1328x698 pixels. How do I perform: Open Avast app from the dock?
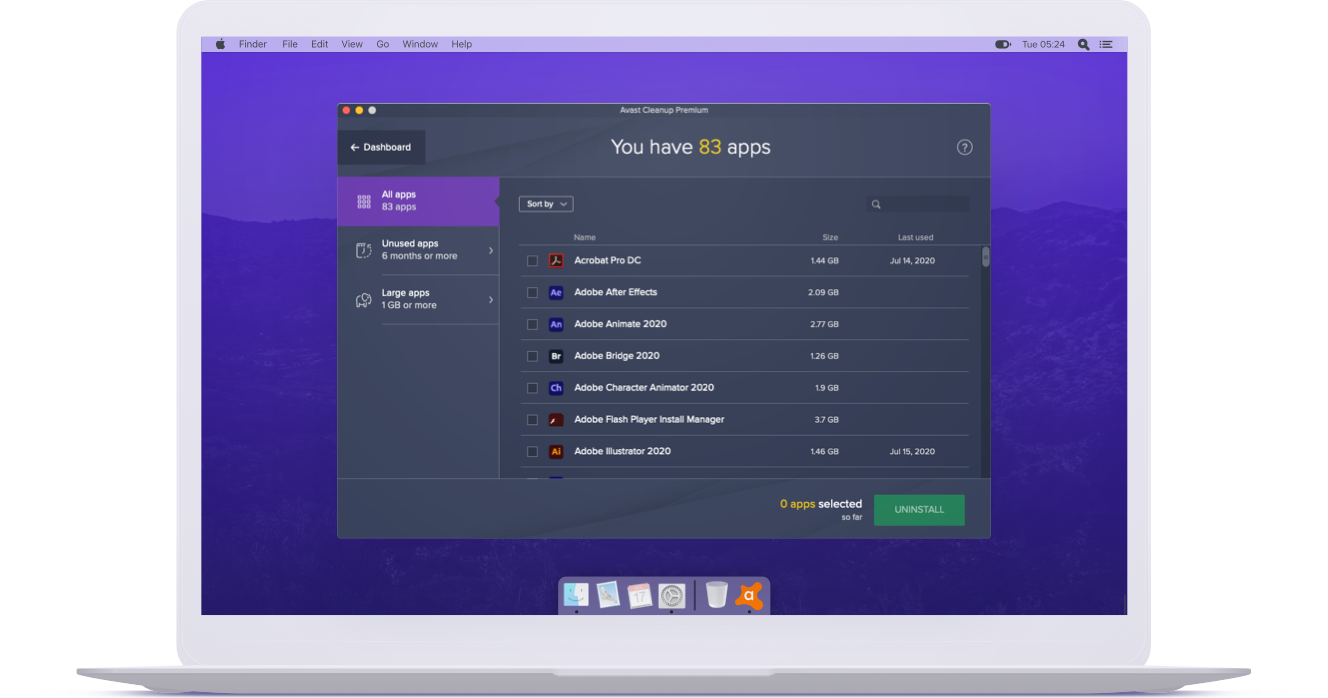click(749, 595)
